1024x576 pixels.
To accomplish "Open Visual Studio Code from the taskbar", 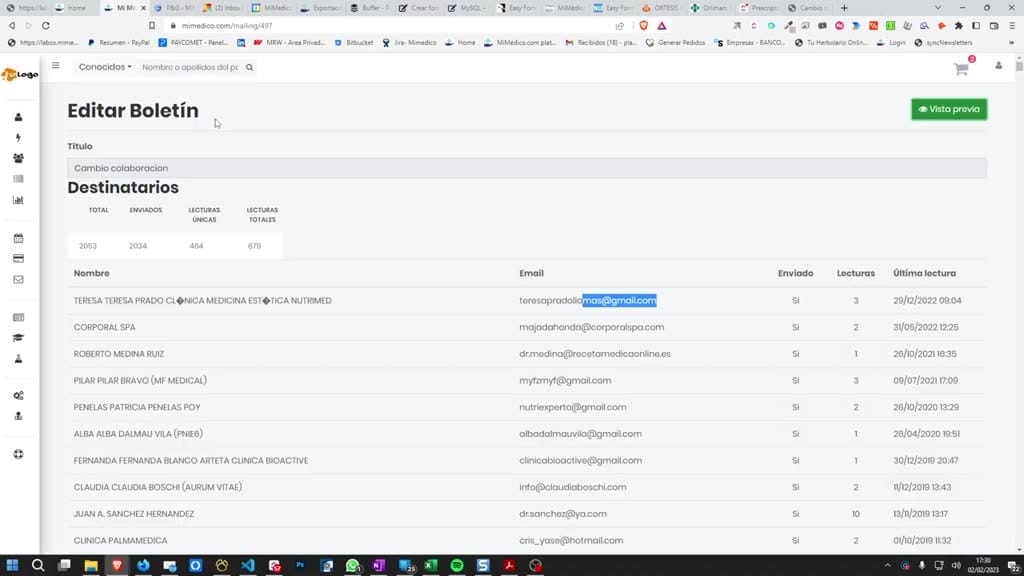I will tap(248, 565).
